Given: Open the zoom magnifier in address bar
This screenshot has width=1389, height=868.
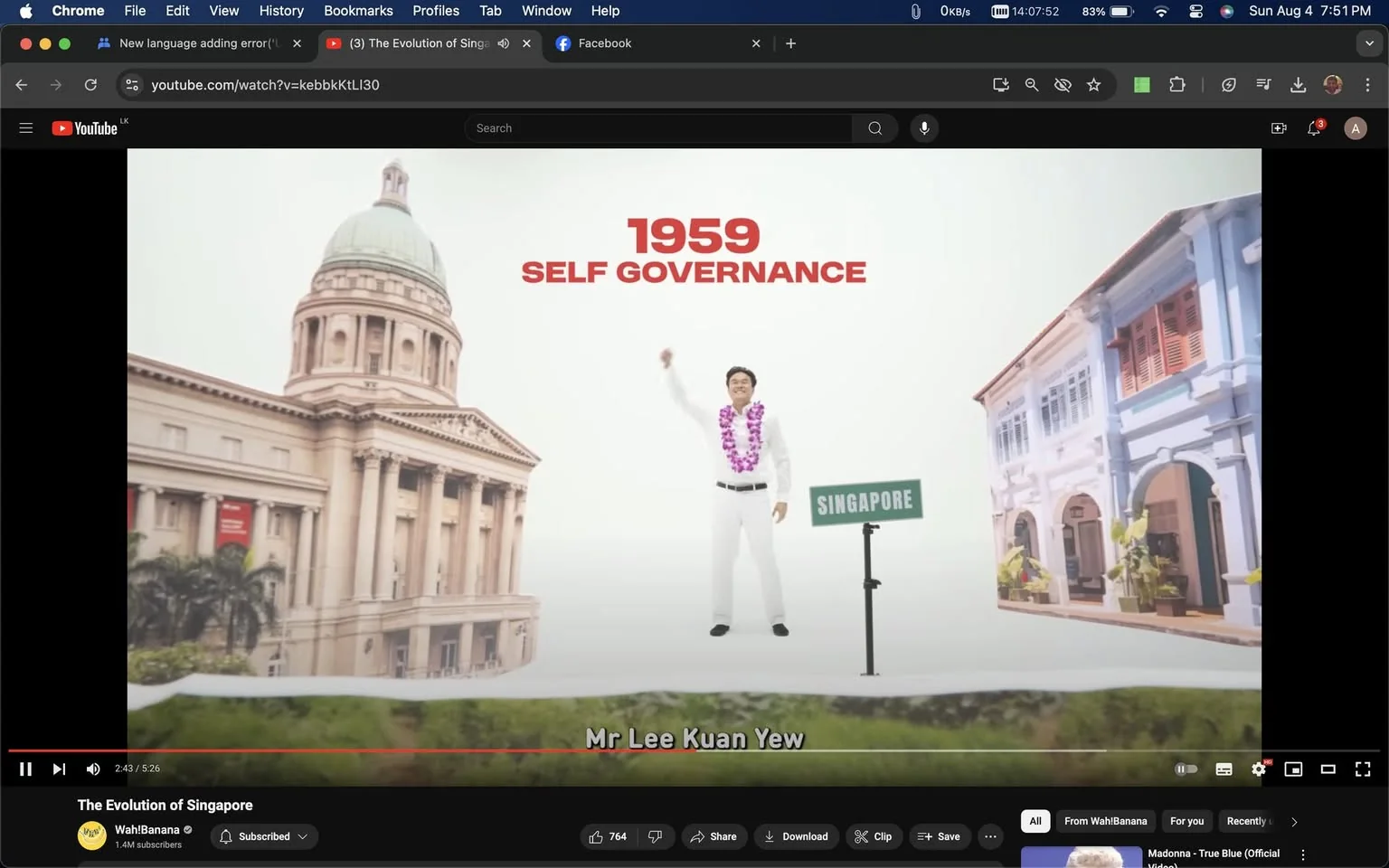Looking at the screenshot, I should coord(1031,84).
